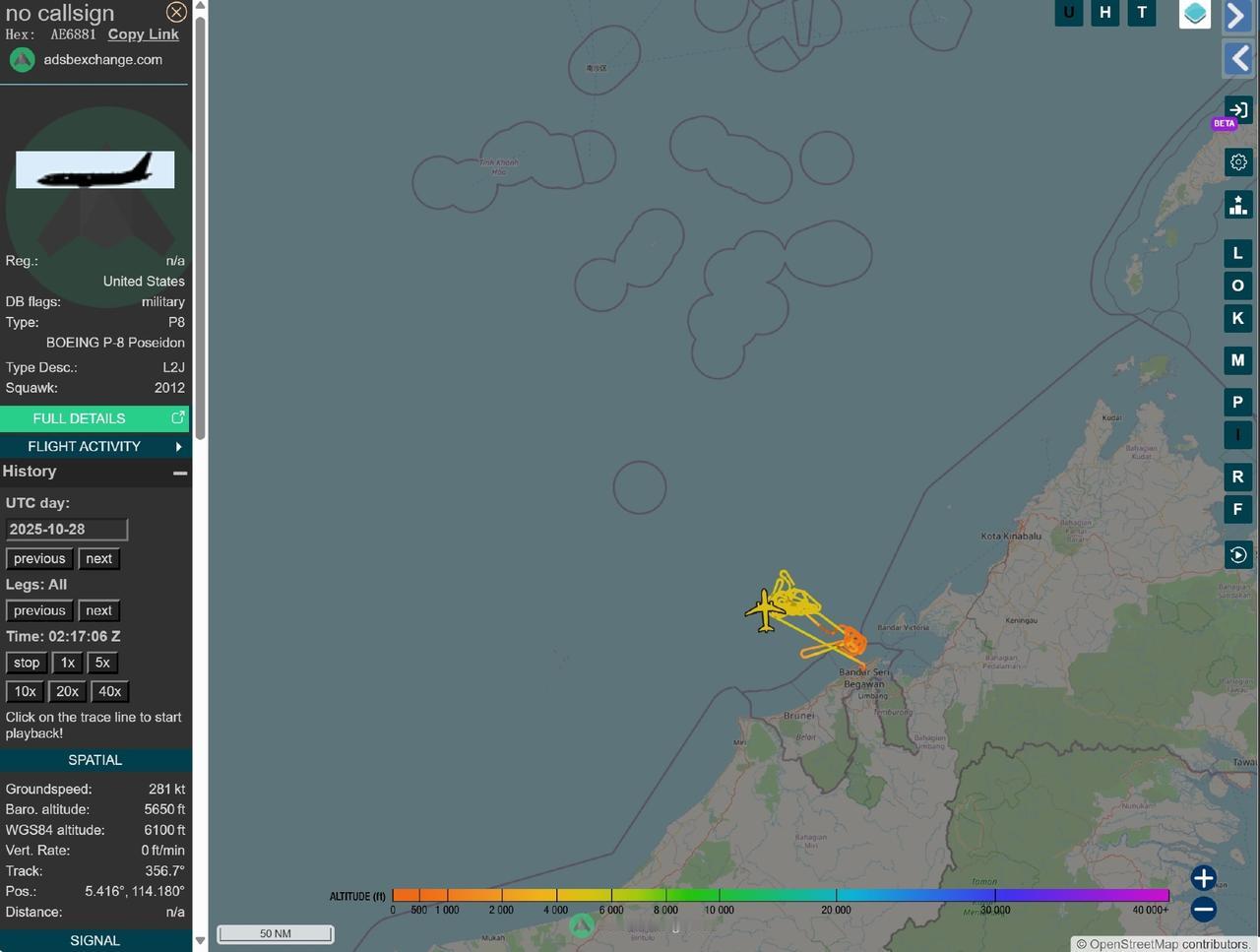1260x952 pixels.
Task: Toggle the U map filter button
Action: click(x=1069, y=13)
